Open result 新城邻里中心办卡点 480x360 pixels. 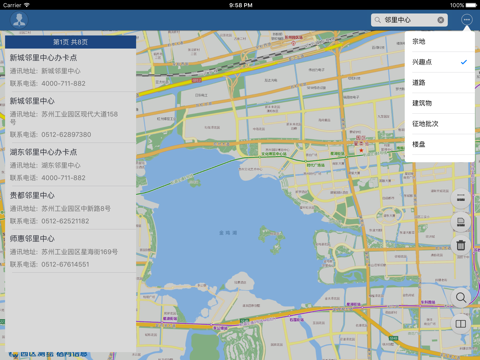click(x=71, y=70)
